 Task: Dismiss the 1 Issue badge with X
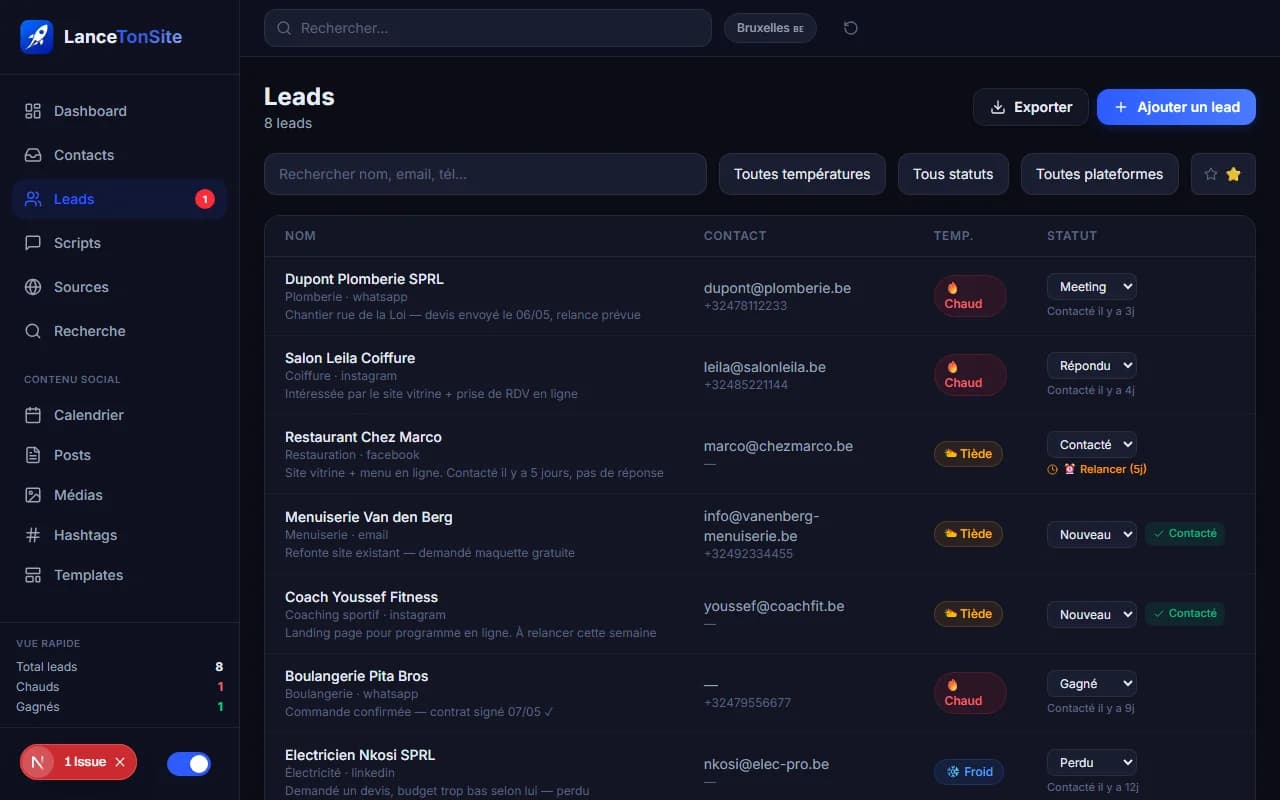point(120,762)
